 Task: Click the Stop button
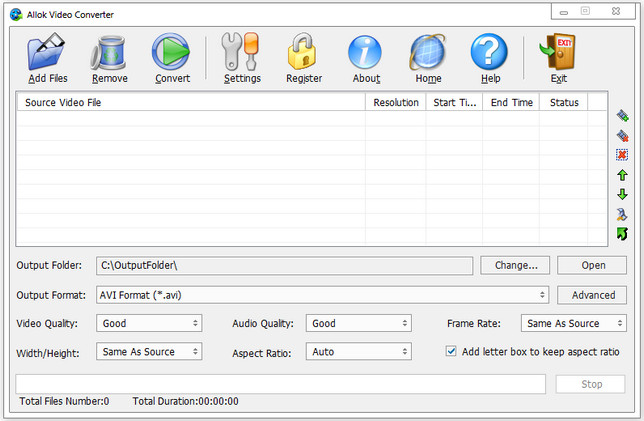click(x=591, y=384)
